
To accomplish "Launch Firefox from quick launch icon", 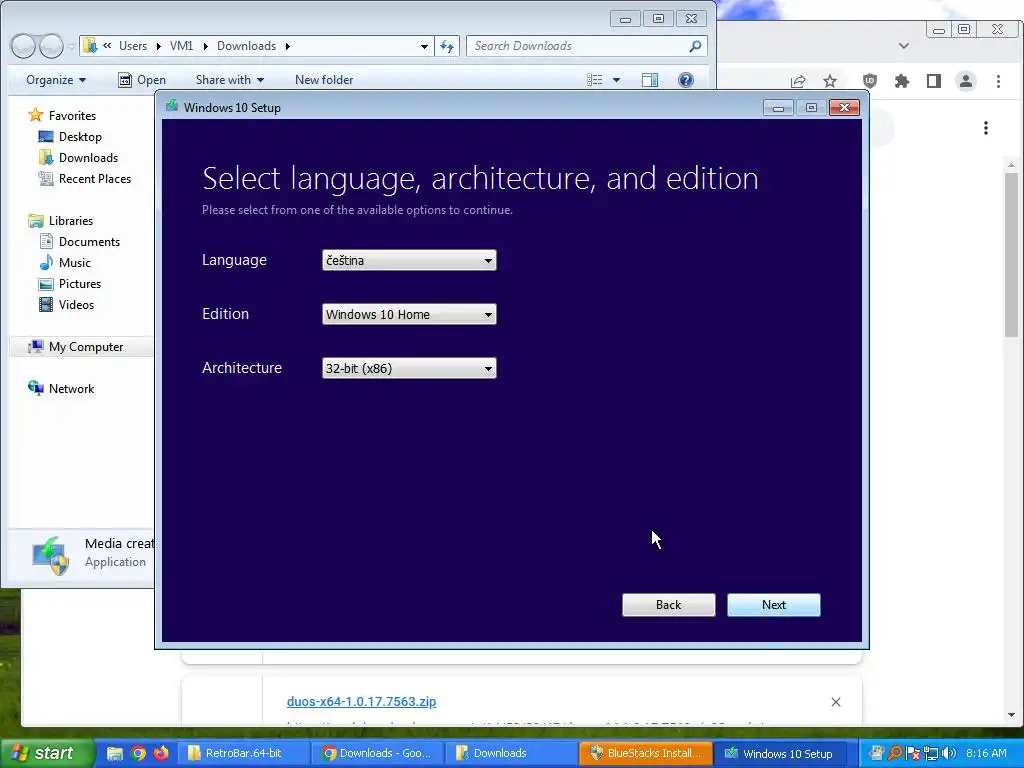I will click(x=161, y=753).
